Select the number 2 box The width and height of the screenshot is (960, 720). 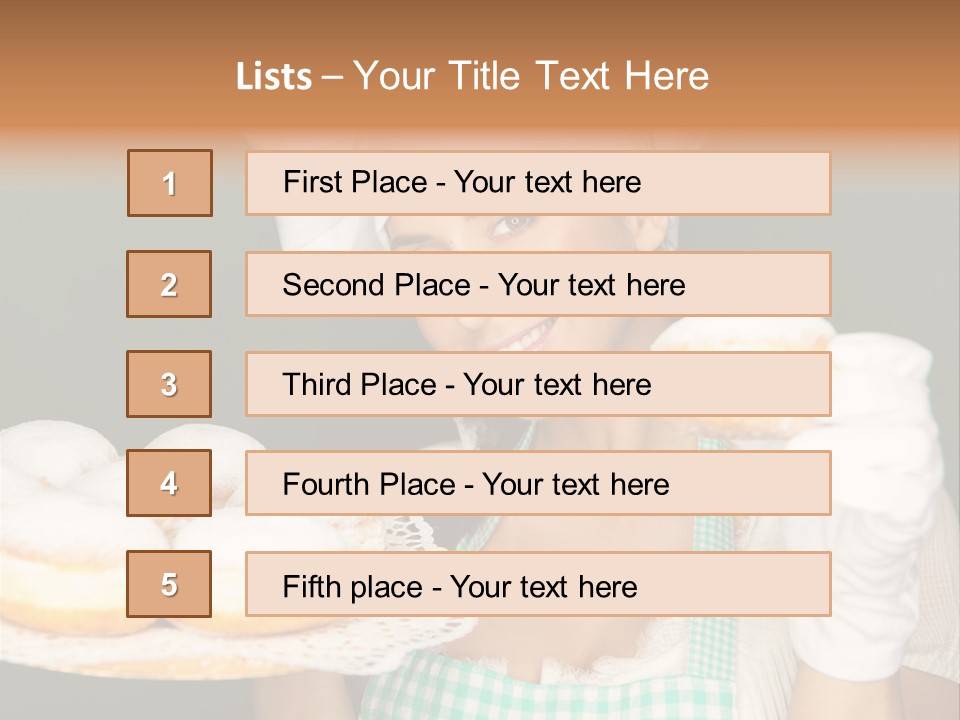(x=170, y=284)
